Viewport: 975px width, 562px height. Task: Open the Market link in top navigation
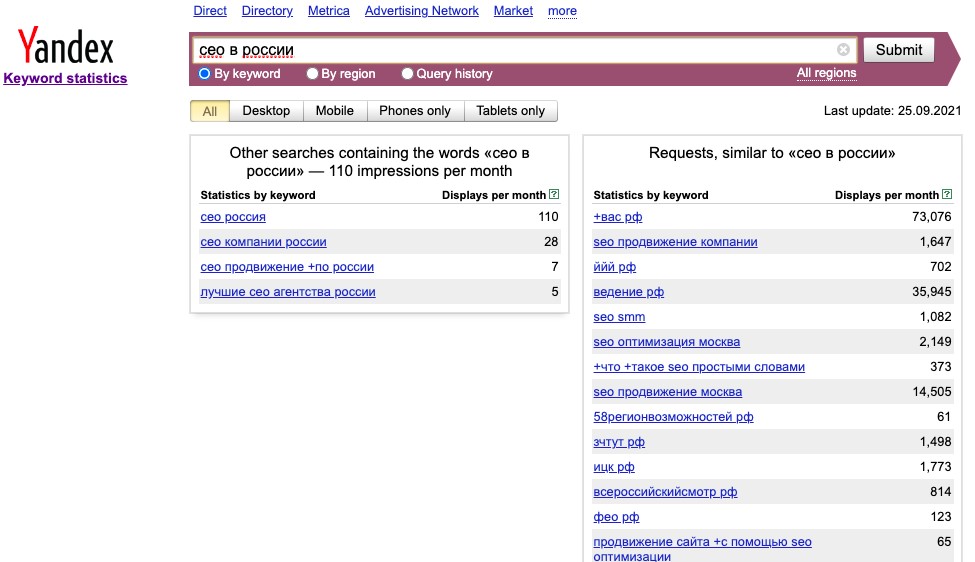click(513, 11)
